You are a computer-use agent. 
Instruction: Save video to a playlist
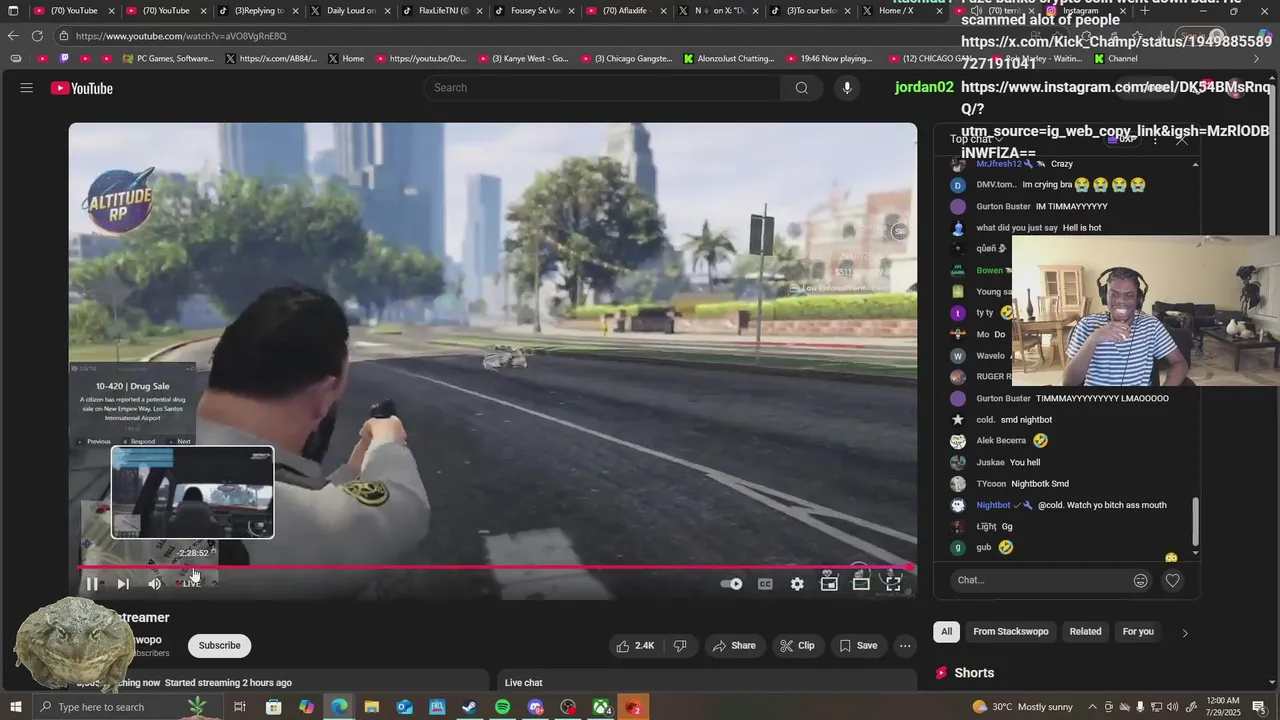tap(858, 646)
